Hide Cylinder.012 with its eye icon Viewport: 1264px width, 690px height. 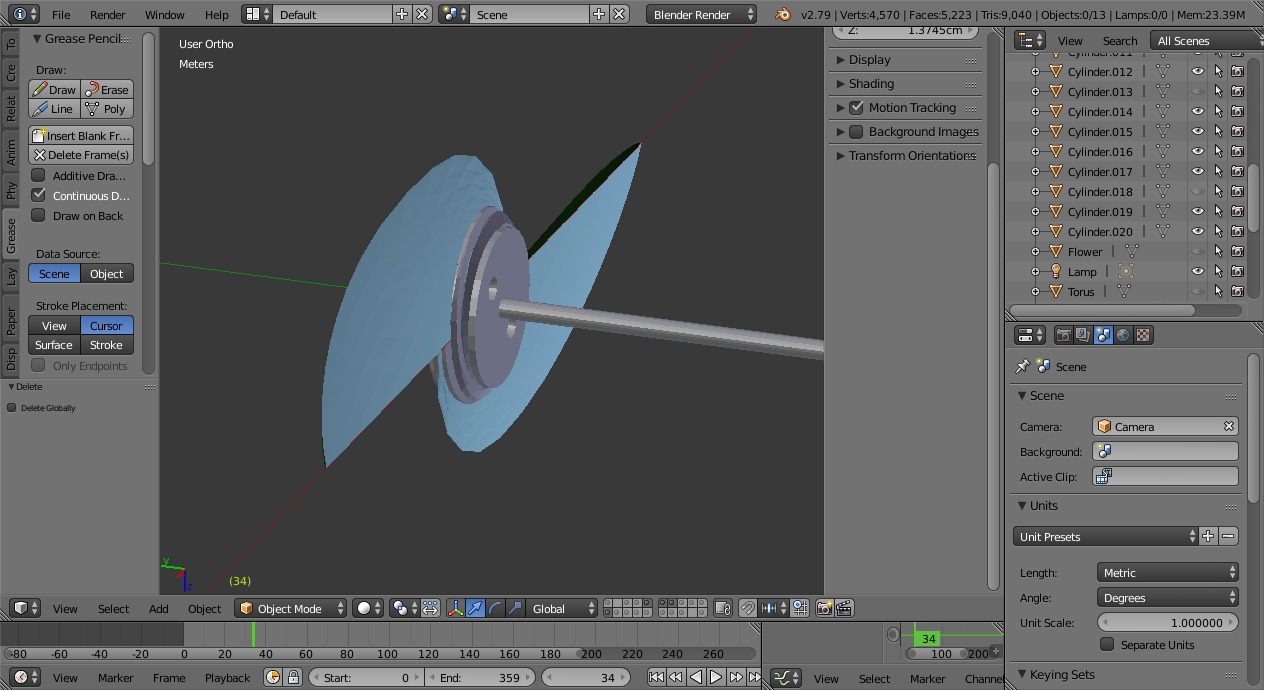coord(1198,71)
